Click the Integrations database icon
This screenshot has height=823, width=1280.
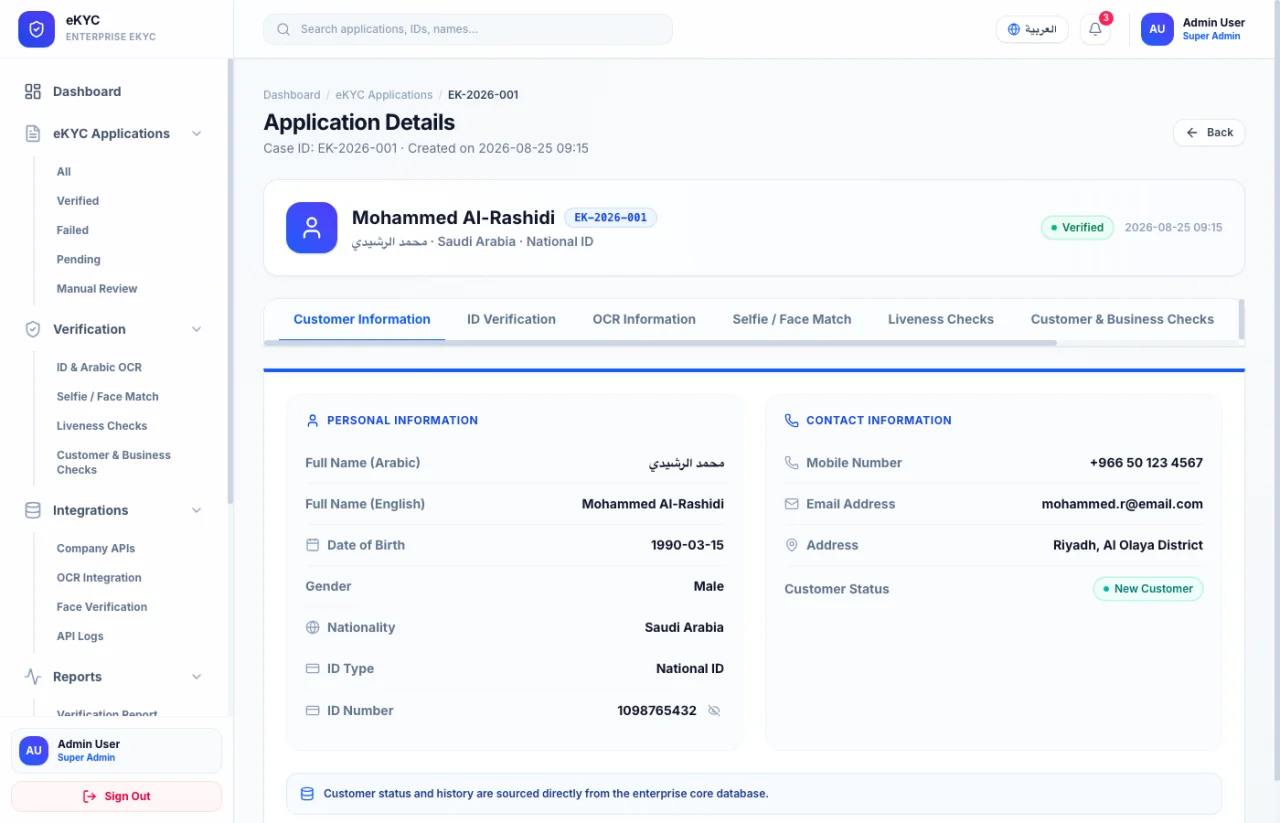click(33, 510)
